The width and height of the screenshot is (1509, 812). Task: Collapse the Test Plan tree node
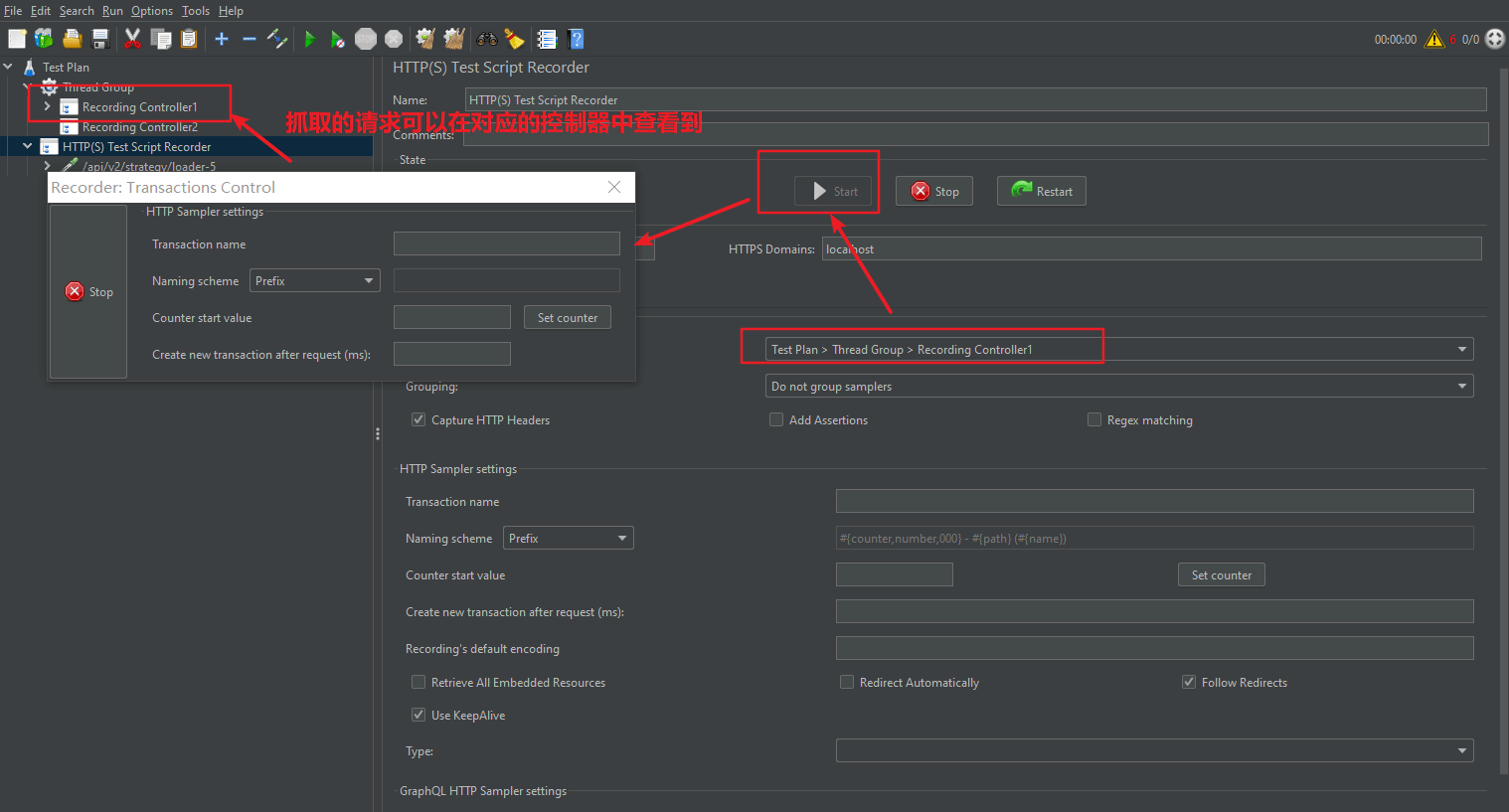(8, 67)
